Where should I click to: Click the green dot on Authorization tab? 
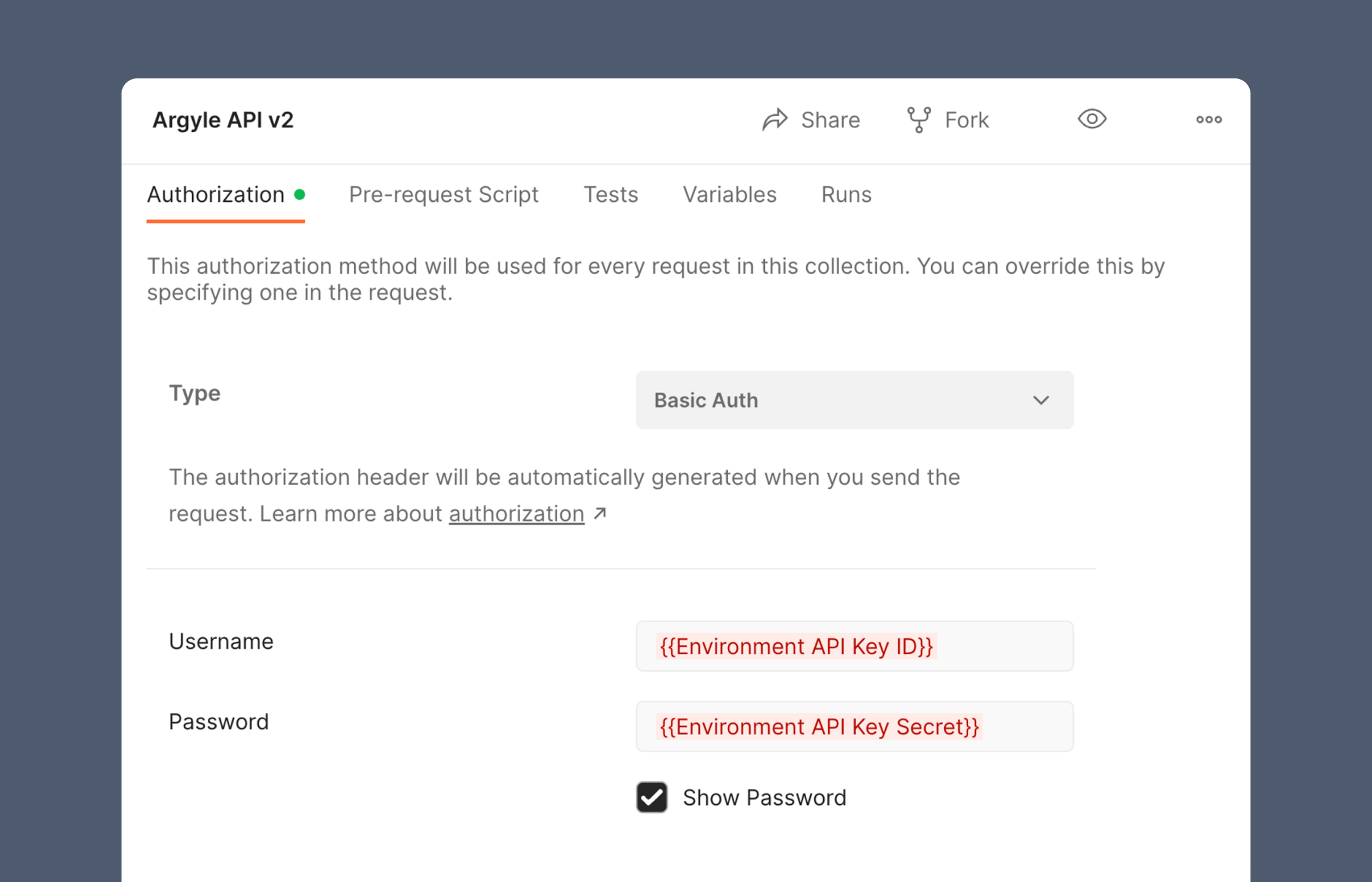(301, 193)
